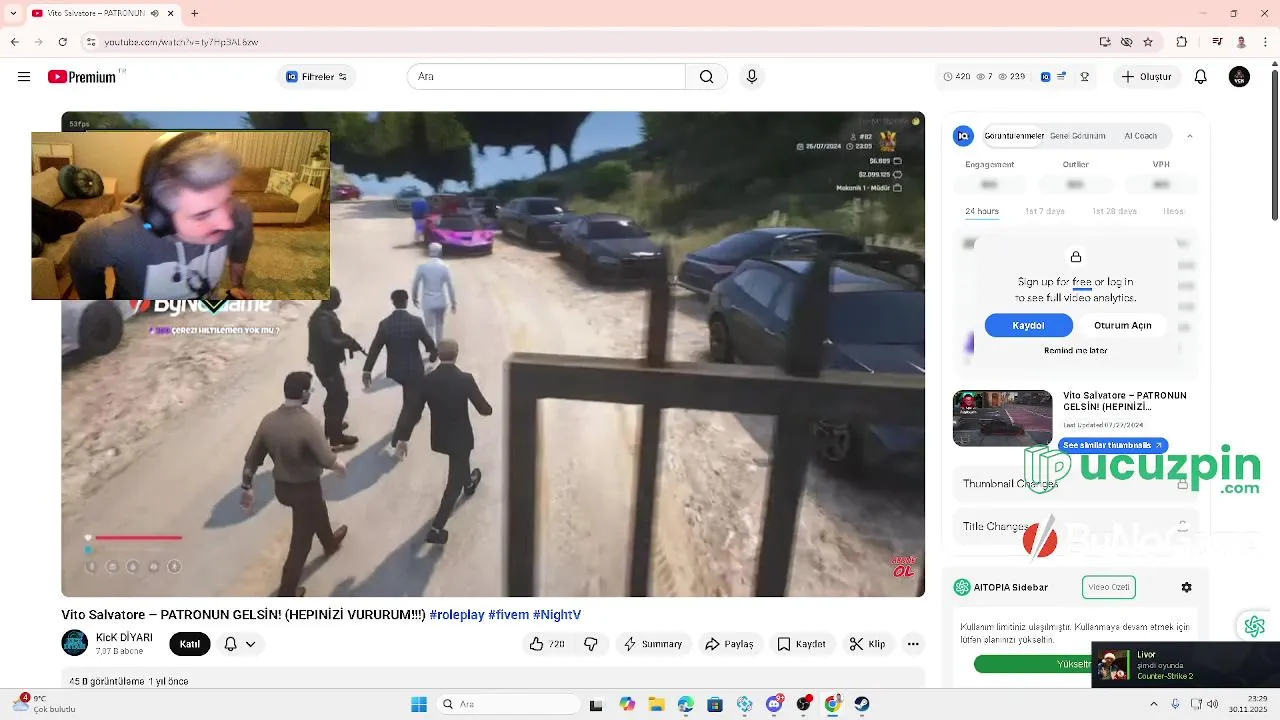The image size is (1280, 720).
Task: Click the video player to pause
Action: click(493, 354)
